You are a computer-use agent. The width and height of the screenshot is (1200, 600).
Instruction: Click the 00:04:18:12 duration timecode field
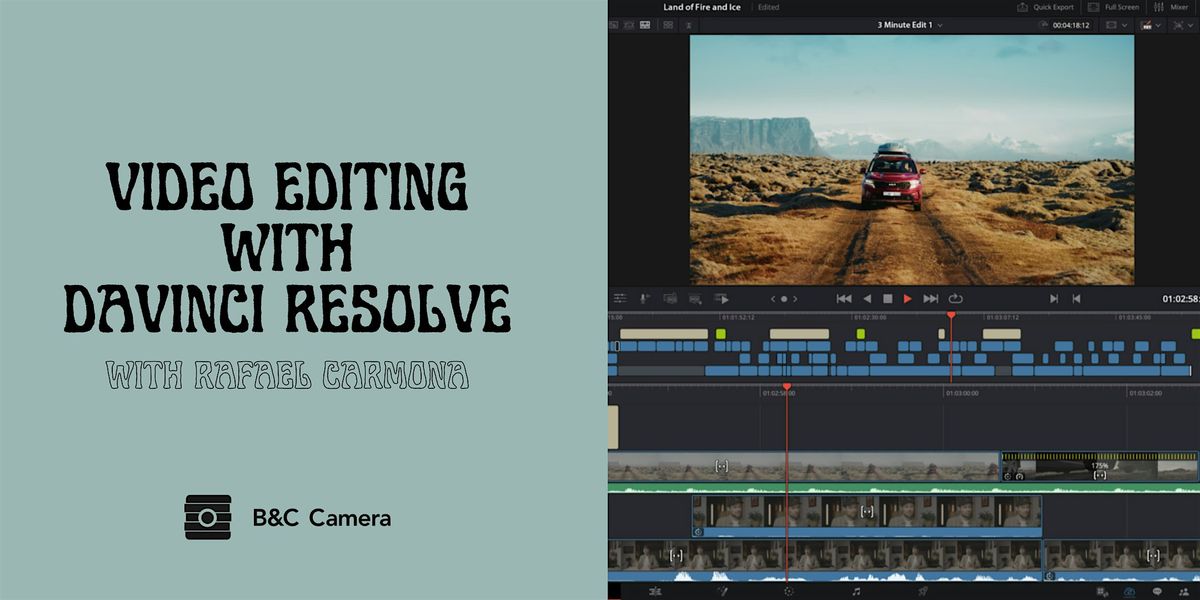tap(1070, 25)
